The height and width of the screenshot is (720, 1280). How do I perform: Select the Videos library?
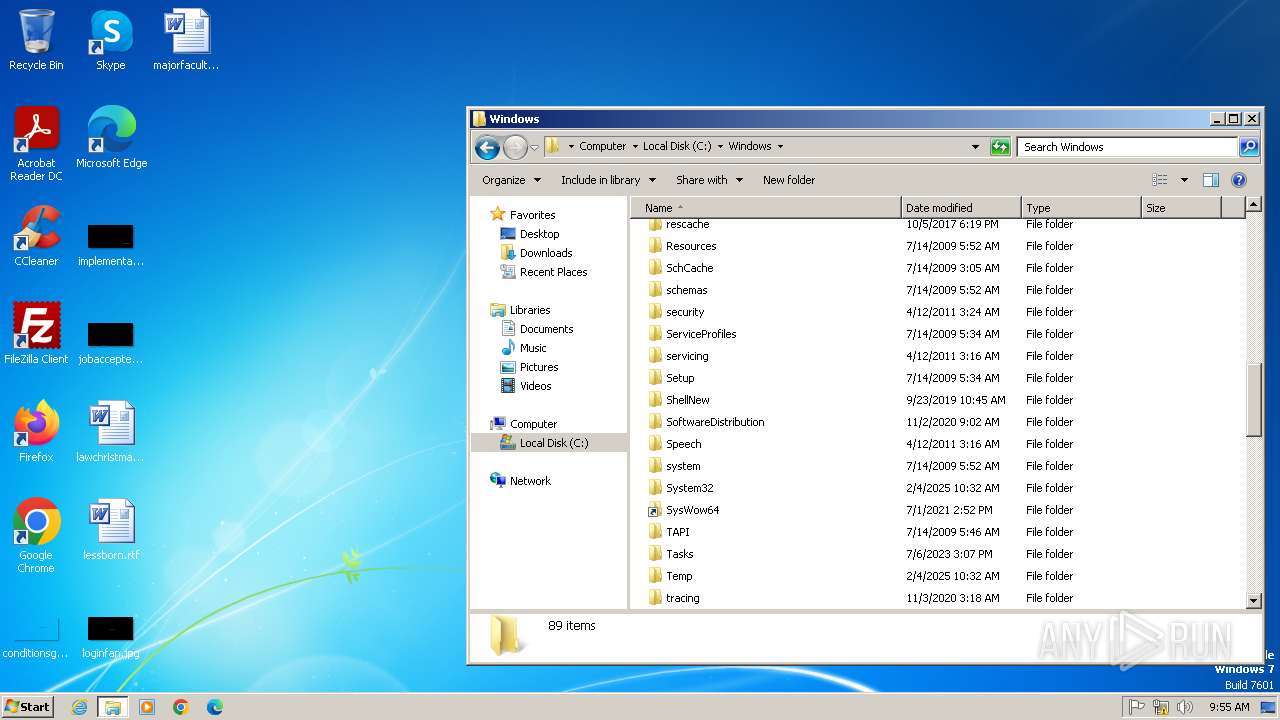point(535,386)
